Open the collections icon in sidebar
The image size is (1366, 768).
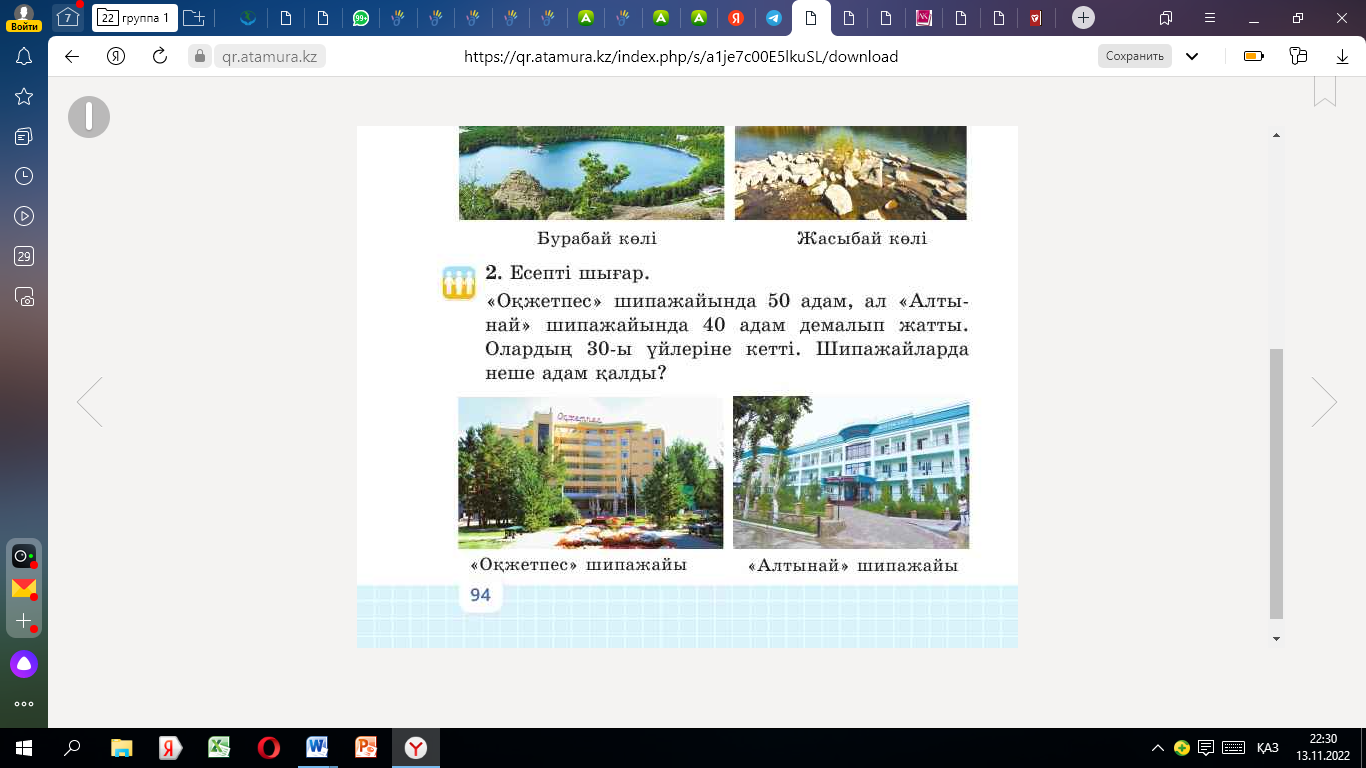click(x=24, y=136)
